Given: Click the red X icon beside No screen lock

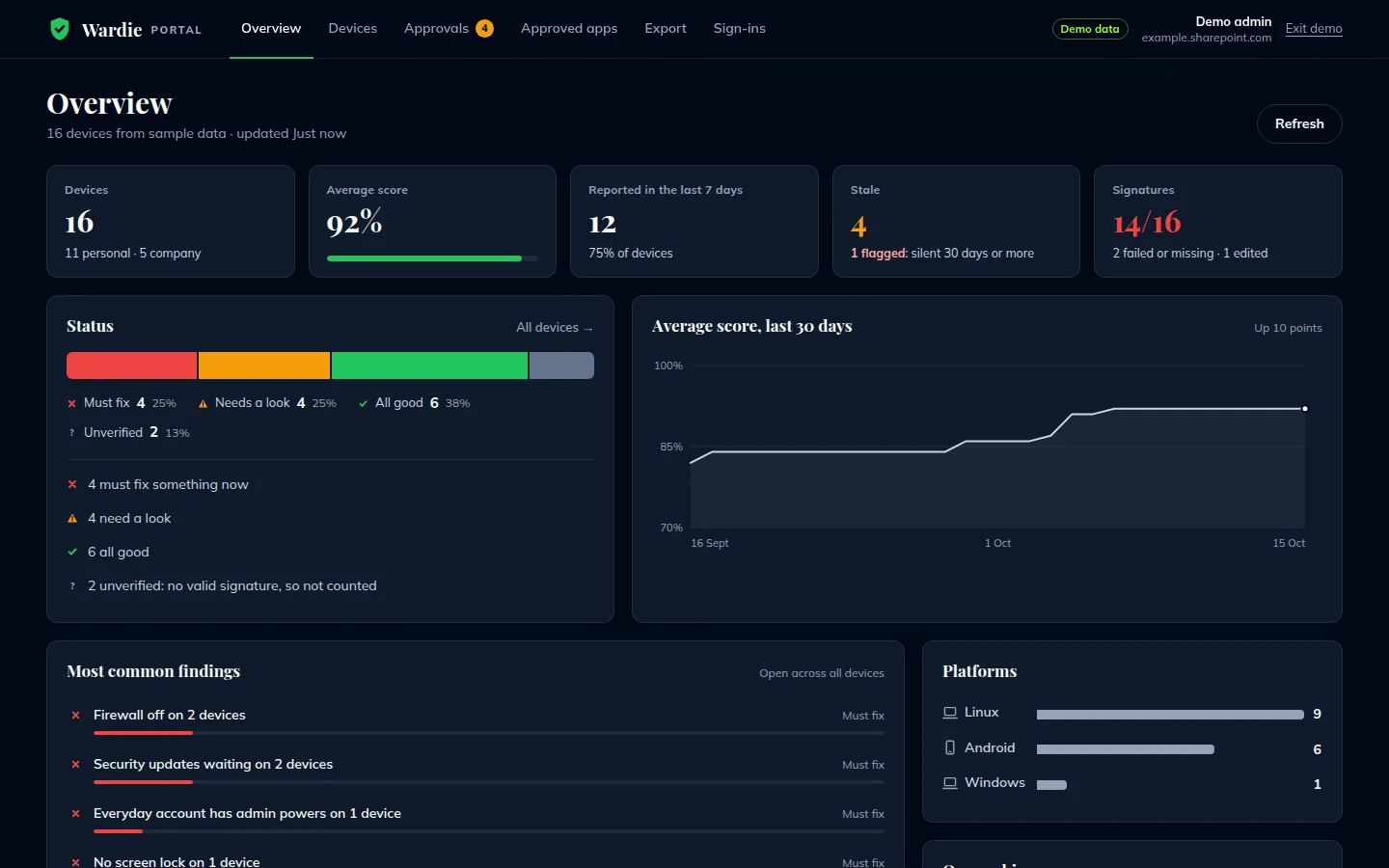Looking at the screenshot, I should click(x=75, y=862).
